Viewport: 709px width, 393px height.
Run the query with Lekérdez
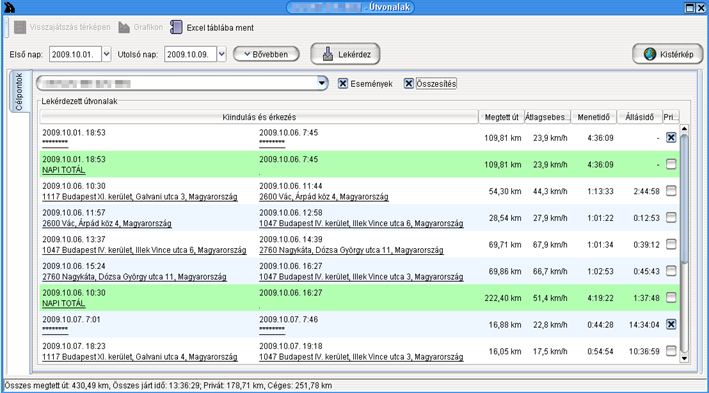pyautogui.click(x=345, y=54)
